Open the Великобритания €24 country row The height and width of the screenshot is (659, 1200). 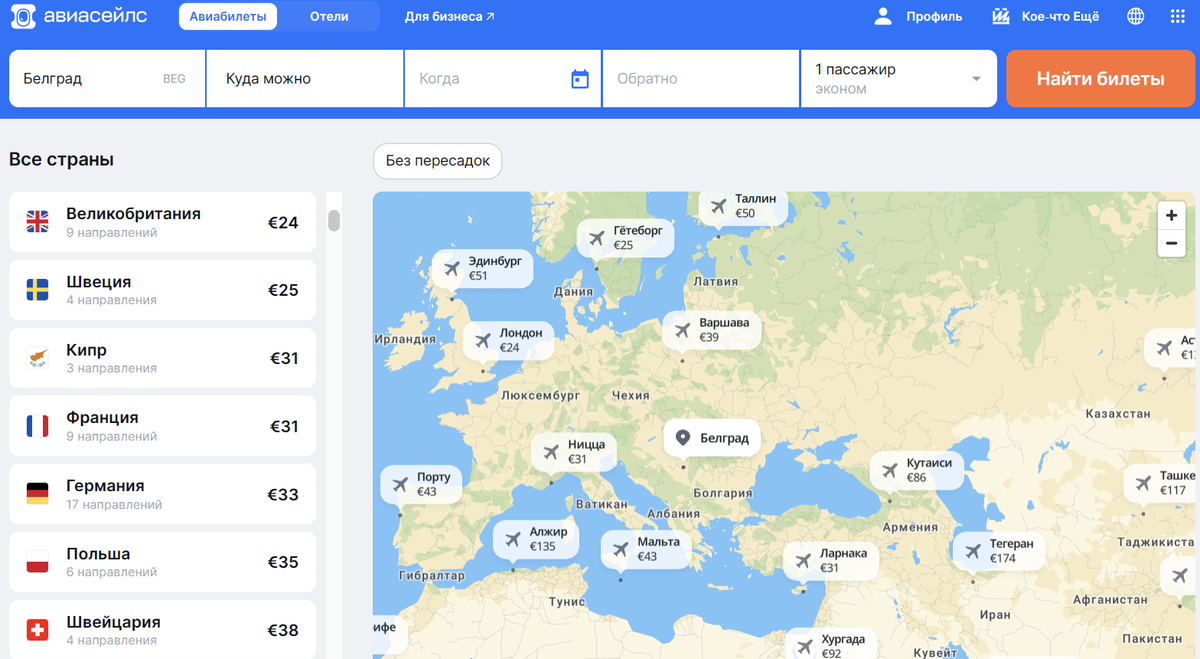[162, 222]
